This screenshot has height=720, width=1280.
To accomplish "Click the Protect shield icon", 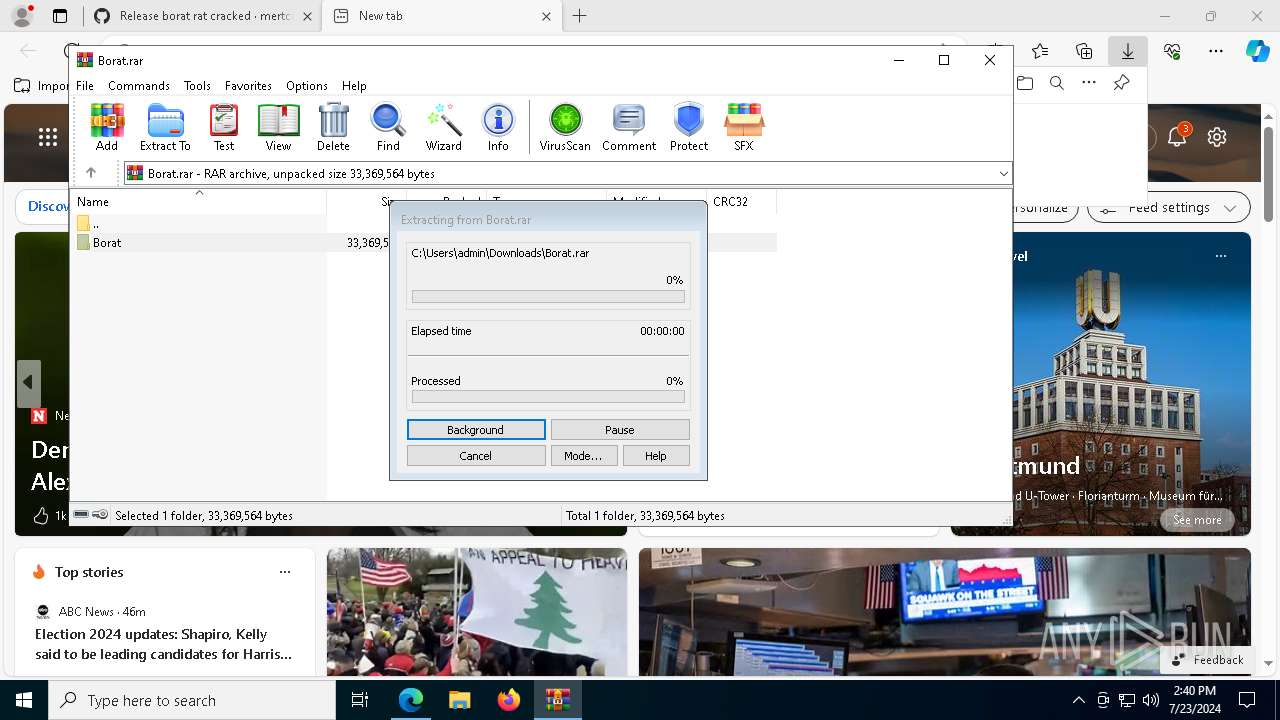I will point(689,127).
